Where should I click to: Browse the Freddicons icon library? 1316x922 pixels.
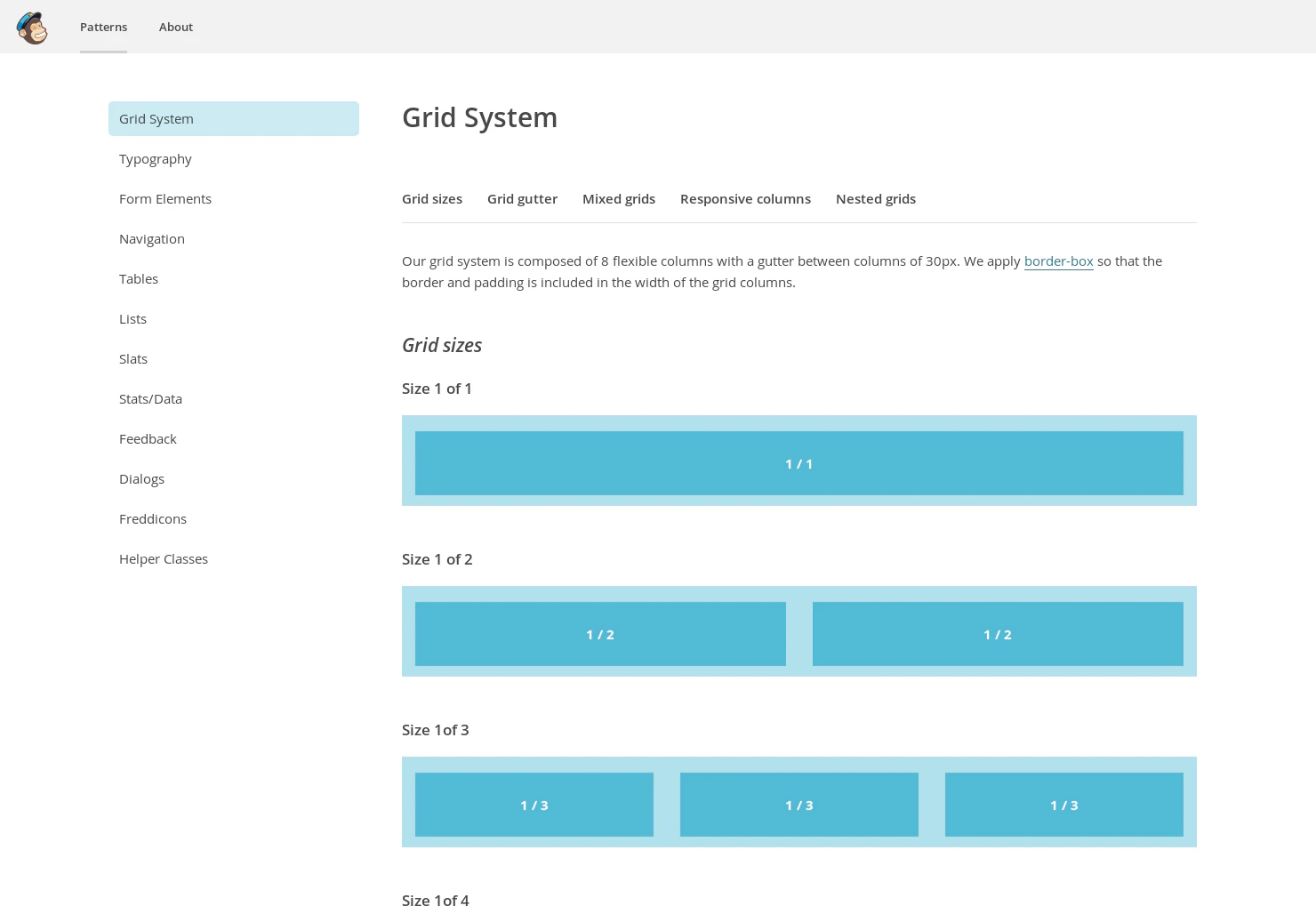pyautogui.click(x=153, y=518)
